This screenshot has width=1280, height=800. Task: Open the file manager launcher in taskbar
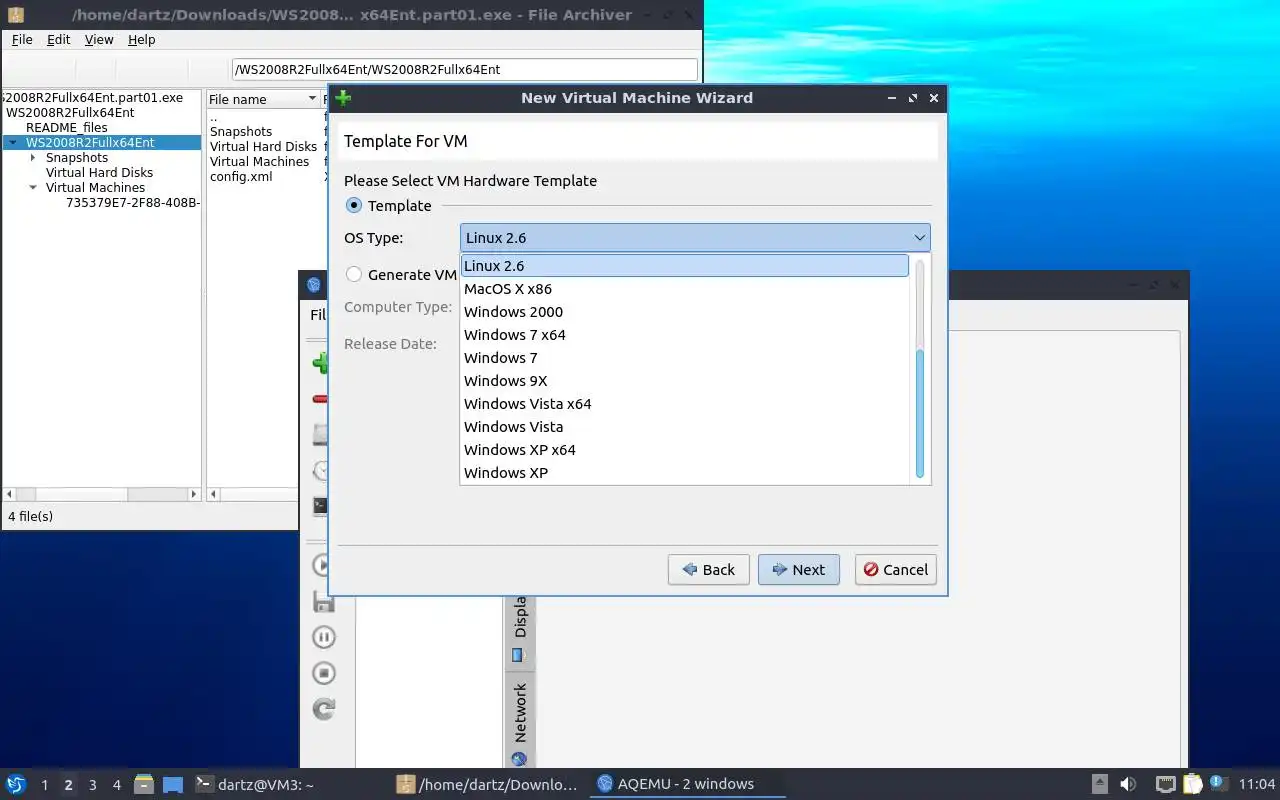pos(144,784)
